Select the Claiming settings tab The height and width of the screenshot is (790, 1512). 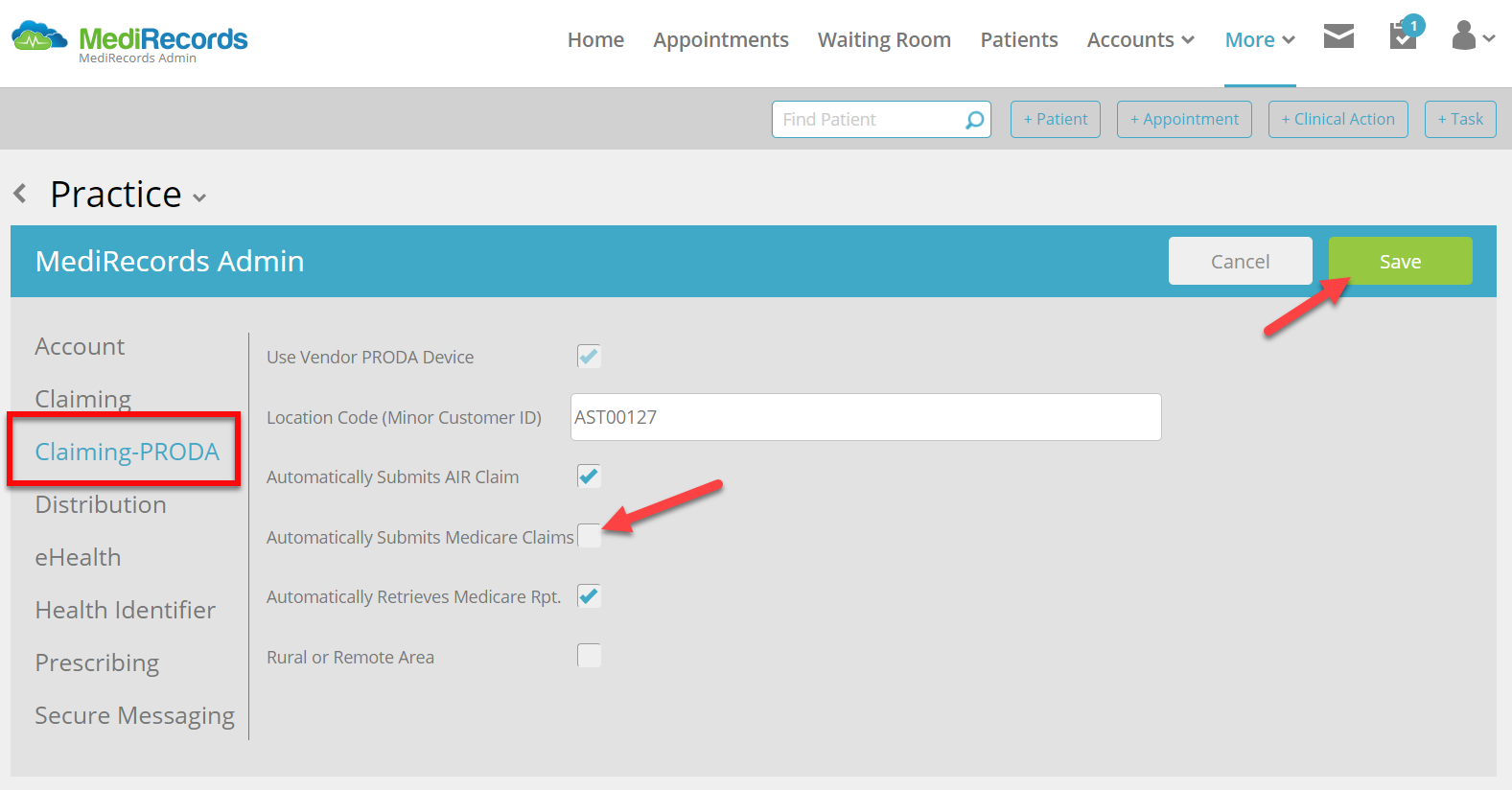coord(82,400)
